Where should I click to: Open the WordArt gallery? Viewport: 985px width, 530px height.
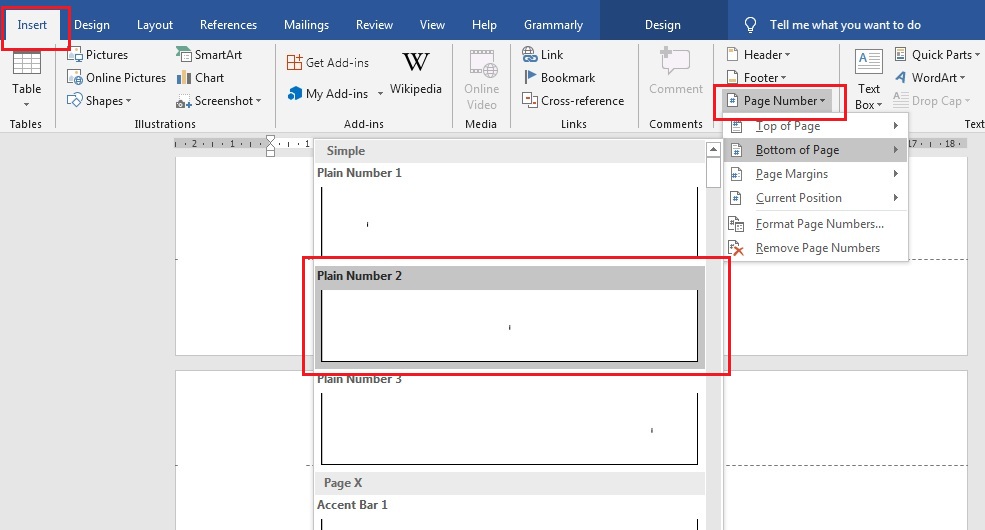pyautogui.click(x=932, y=78)
